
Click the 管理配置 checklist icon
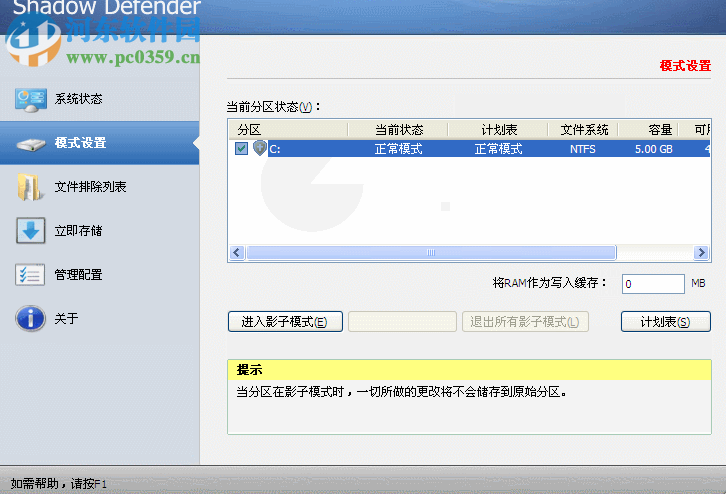pyautogui.click(x=30, y=275)
